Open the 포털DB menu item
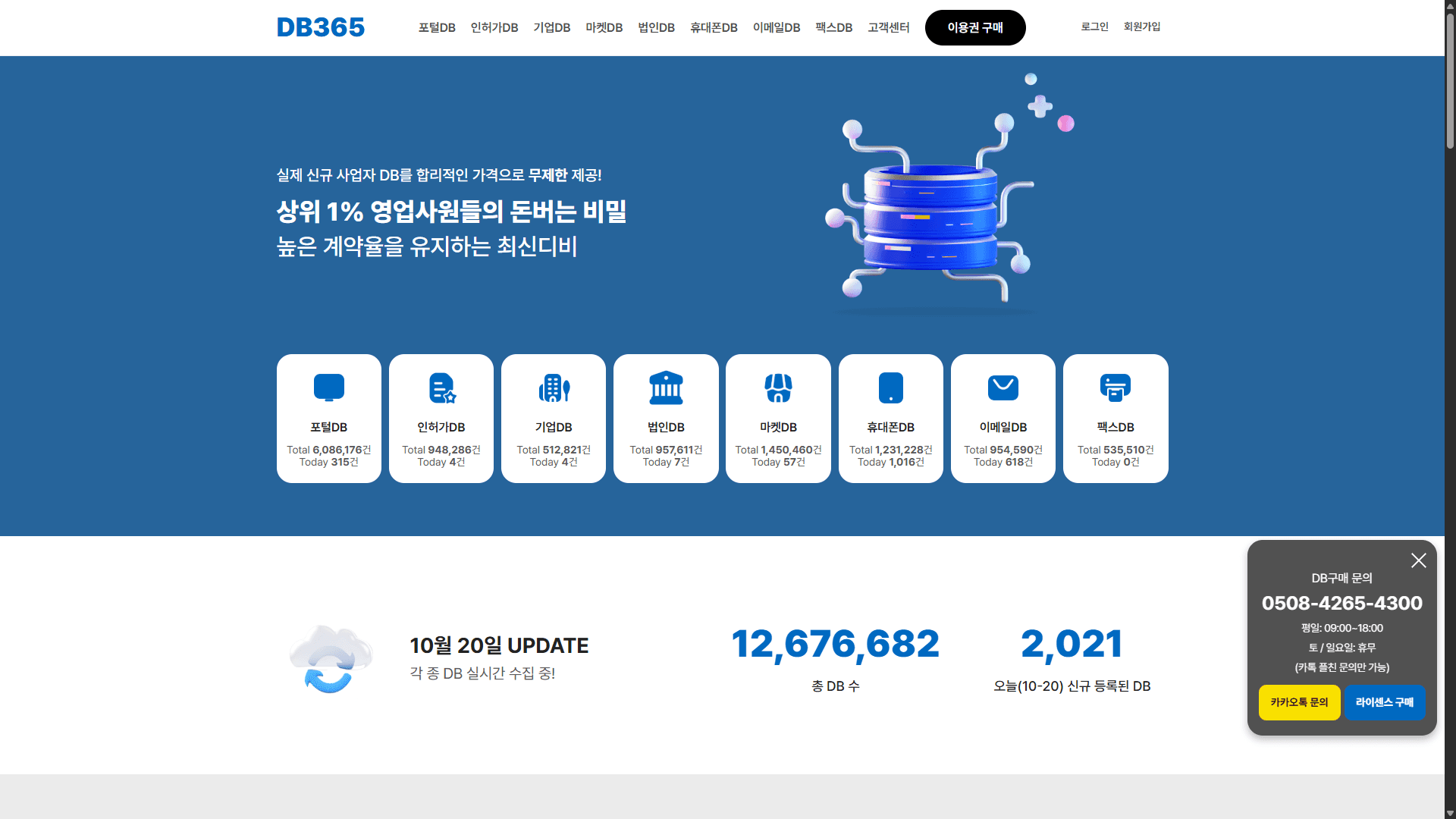The width and height of the screenshot is (1456, 819). (x=437, y=27)
